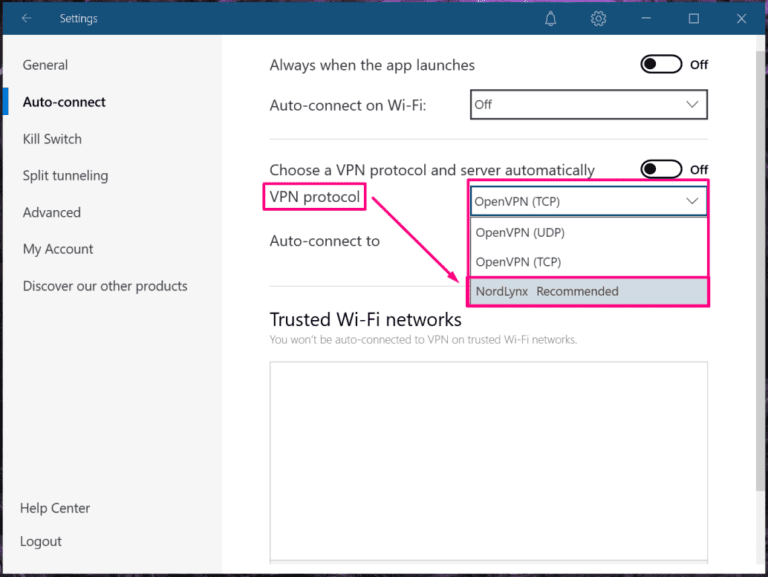Minimize the Settings window

[x=647, y=19]
